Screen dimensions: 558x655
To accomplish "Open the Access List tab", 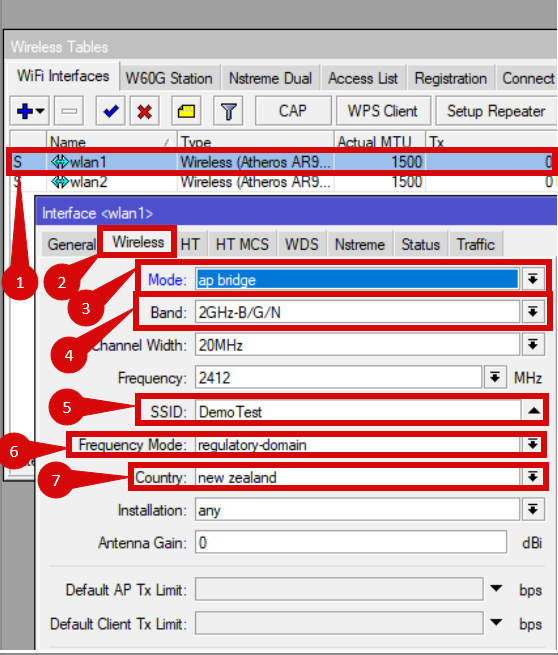I will pyautogui.click(x=363, y=79).
